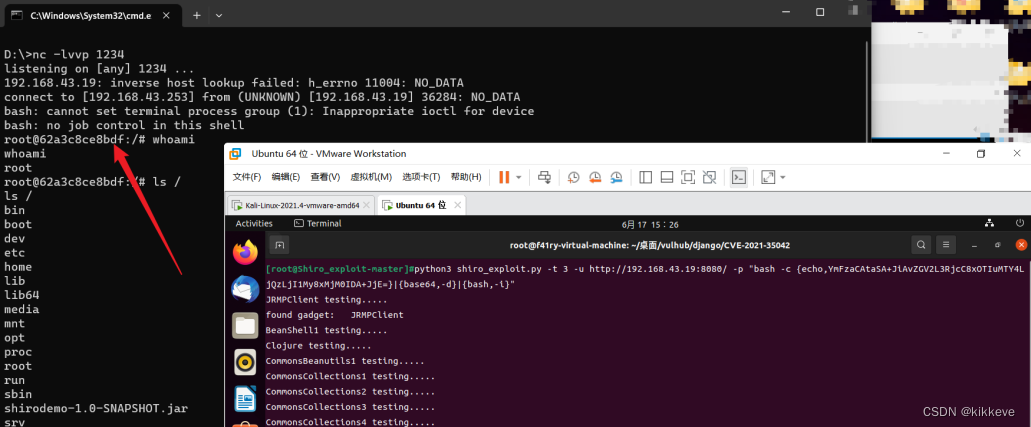Click 'Clojure testing.....' output line
Viewport: 1031px width, 427px height.
pos(319,345)
